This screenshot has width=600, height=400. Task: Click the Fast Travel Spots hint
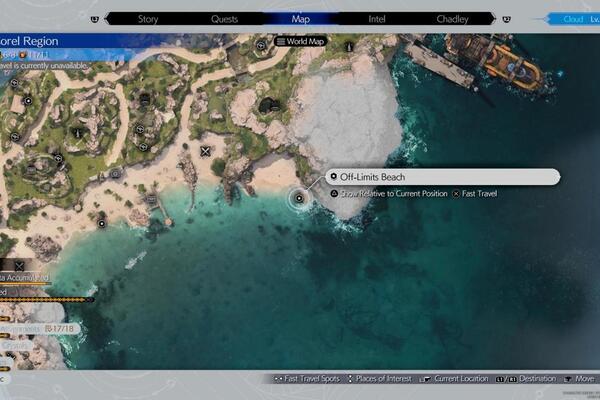(307, 379)
